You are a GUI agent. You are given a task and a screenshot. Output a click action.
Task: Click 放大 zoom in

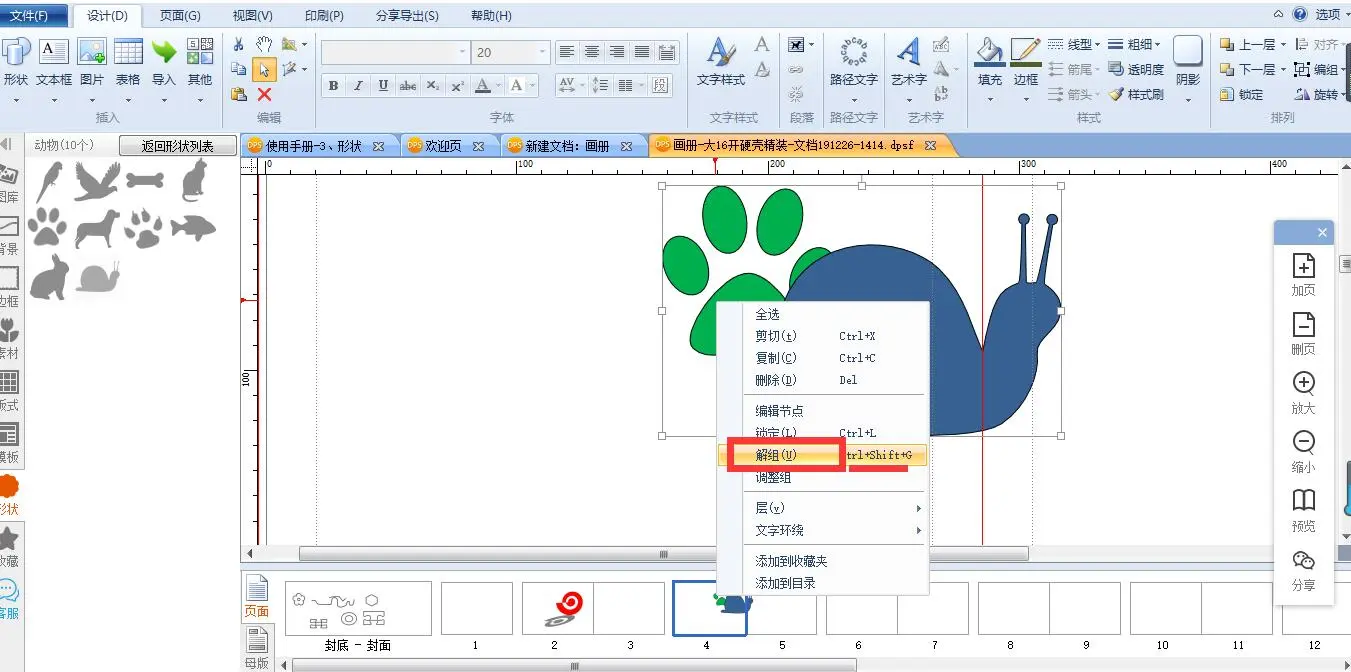pos(1303,393)
